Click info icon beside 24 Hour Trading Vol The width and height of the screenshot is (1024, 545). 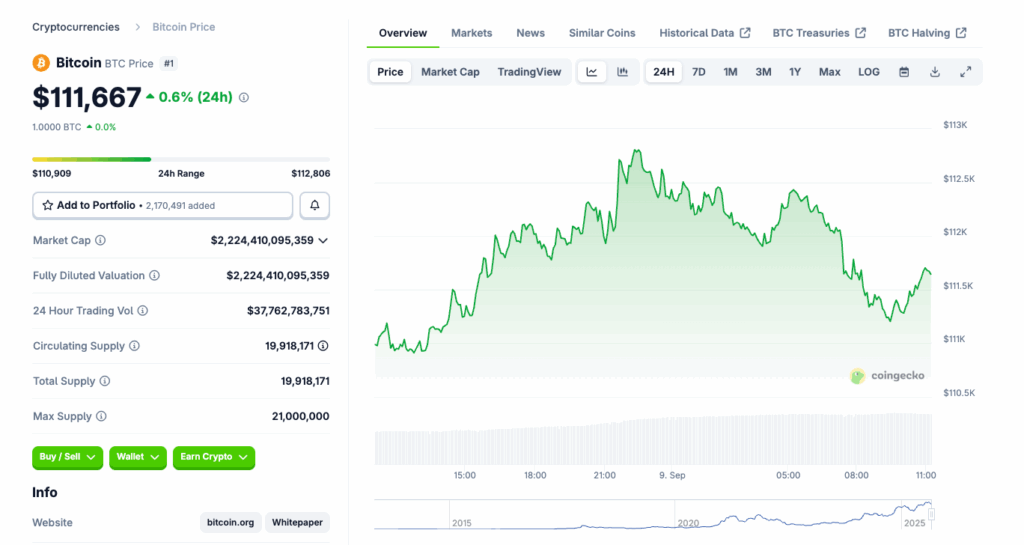(142, 311)
